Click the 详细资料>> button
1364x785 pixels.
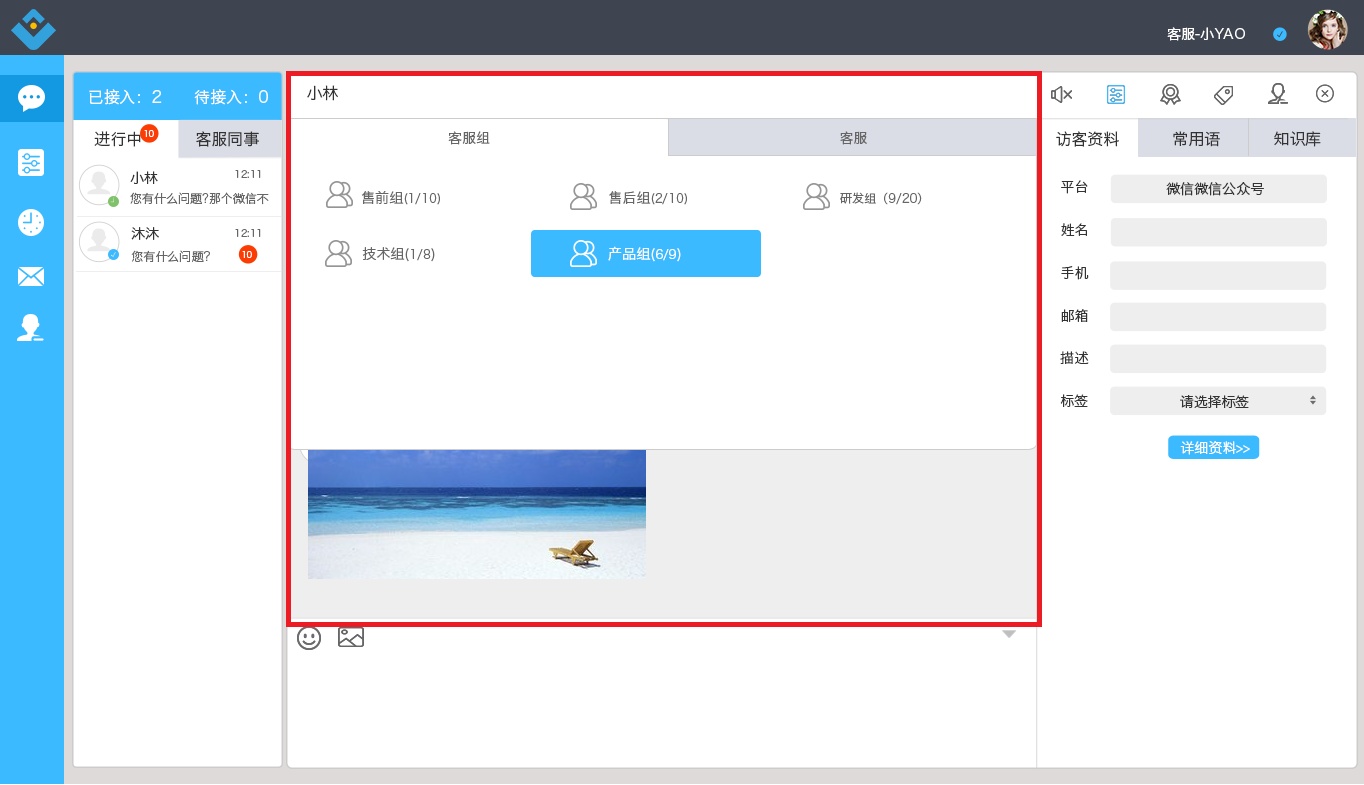coord(1213,448)
